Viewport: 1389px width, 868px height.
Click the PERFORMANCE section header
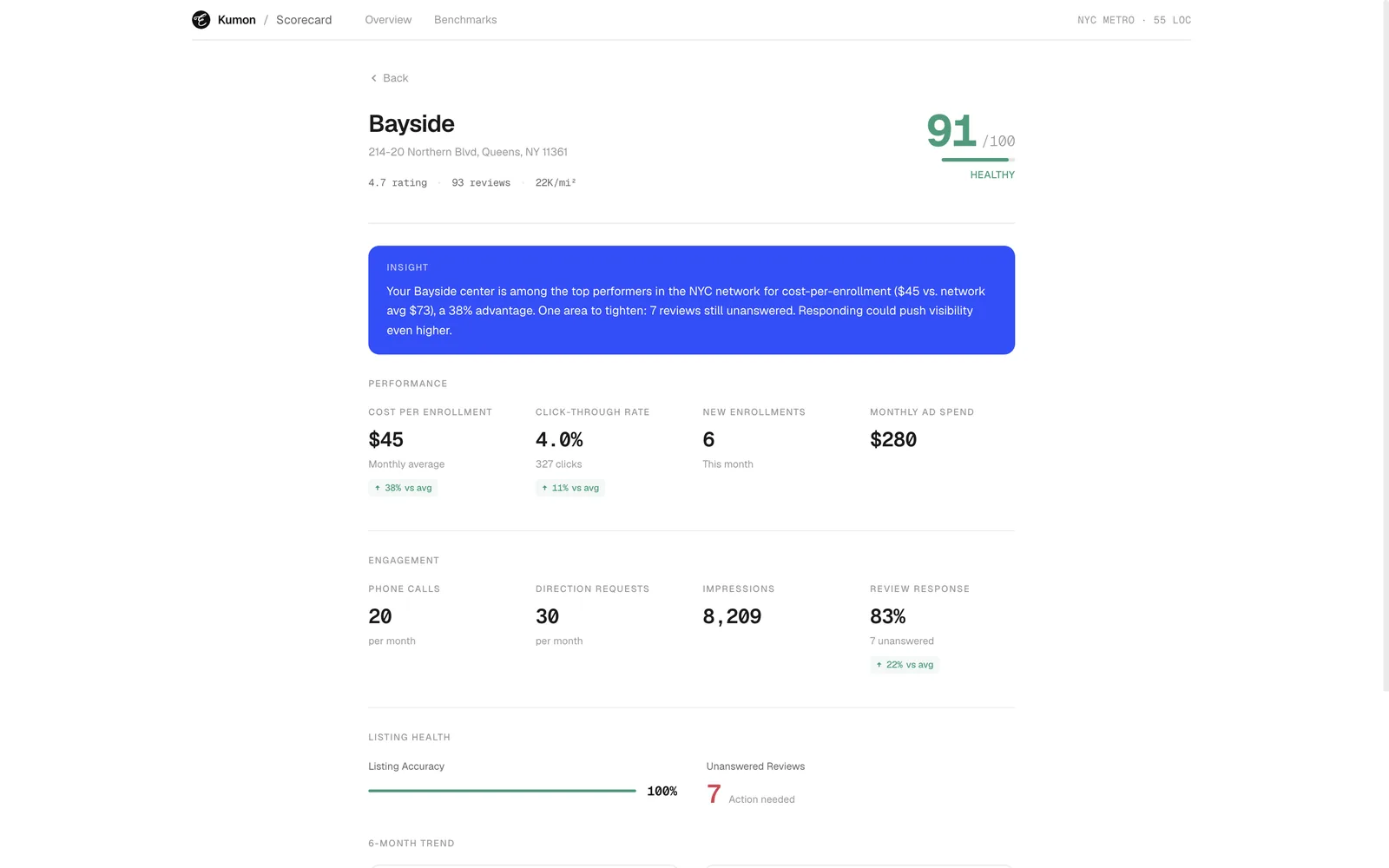(x=408, y=384)
